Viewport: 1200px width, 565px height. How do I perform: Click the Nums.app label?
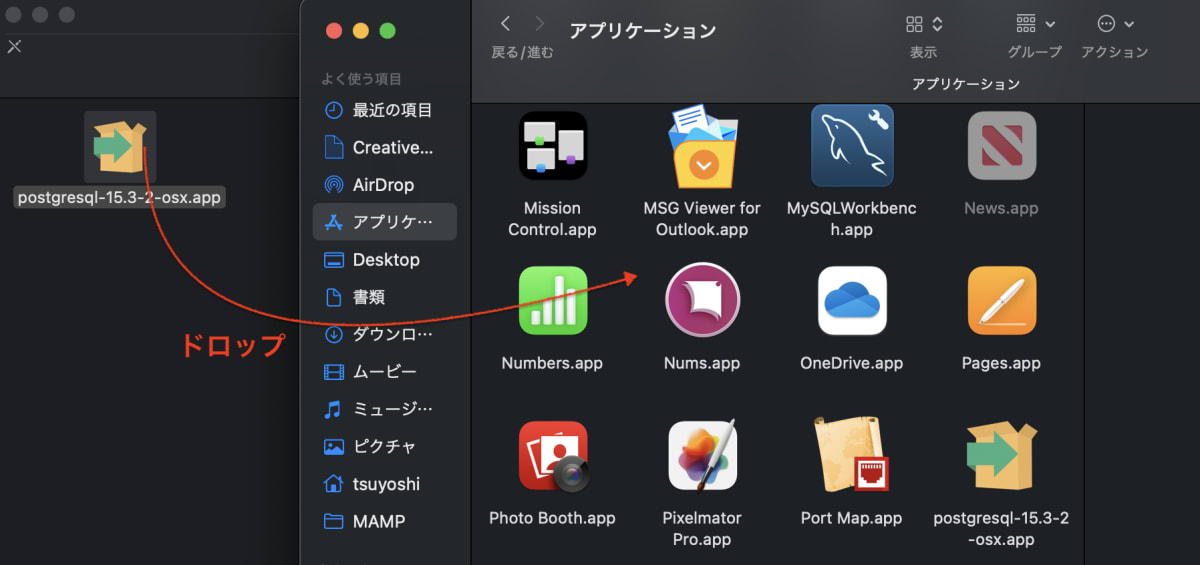tap(702, 363)
